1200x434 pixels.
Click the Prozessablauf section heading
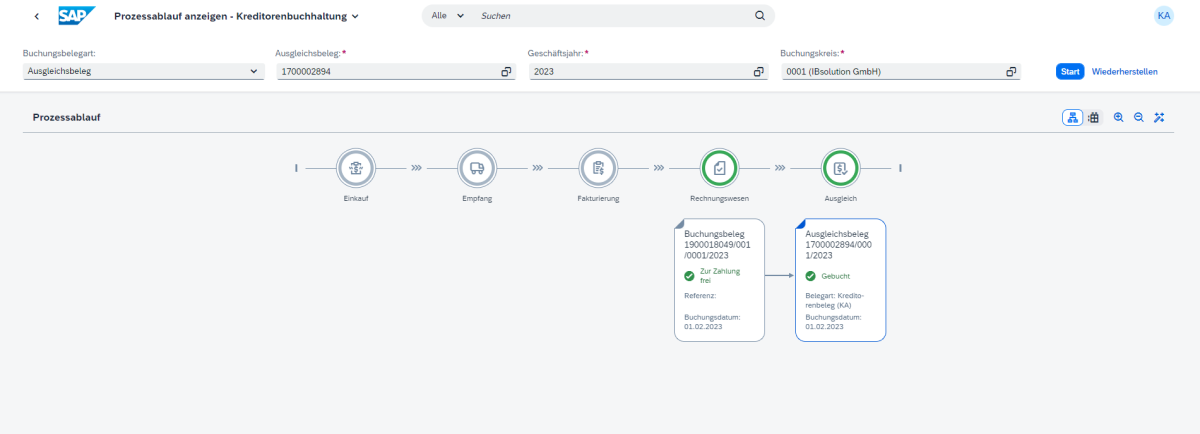[x=67, y=117]
